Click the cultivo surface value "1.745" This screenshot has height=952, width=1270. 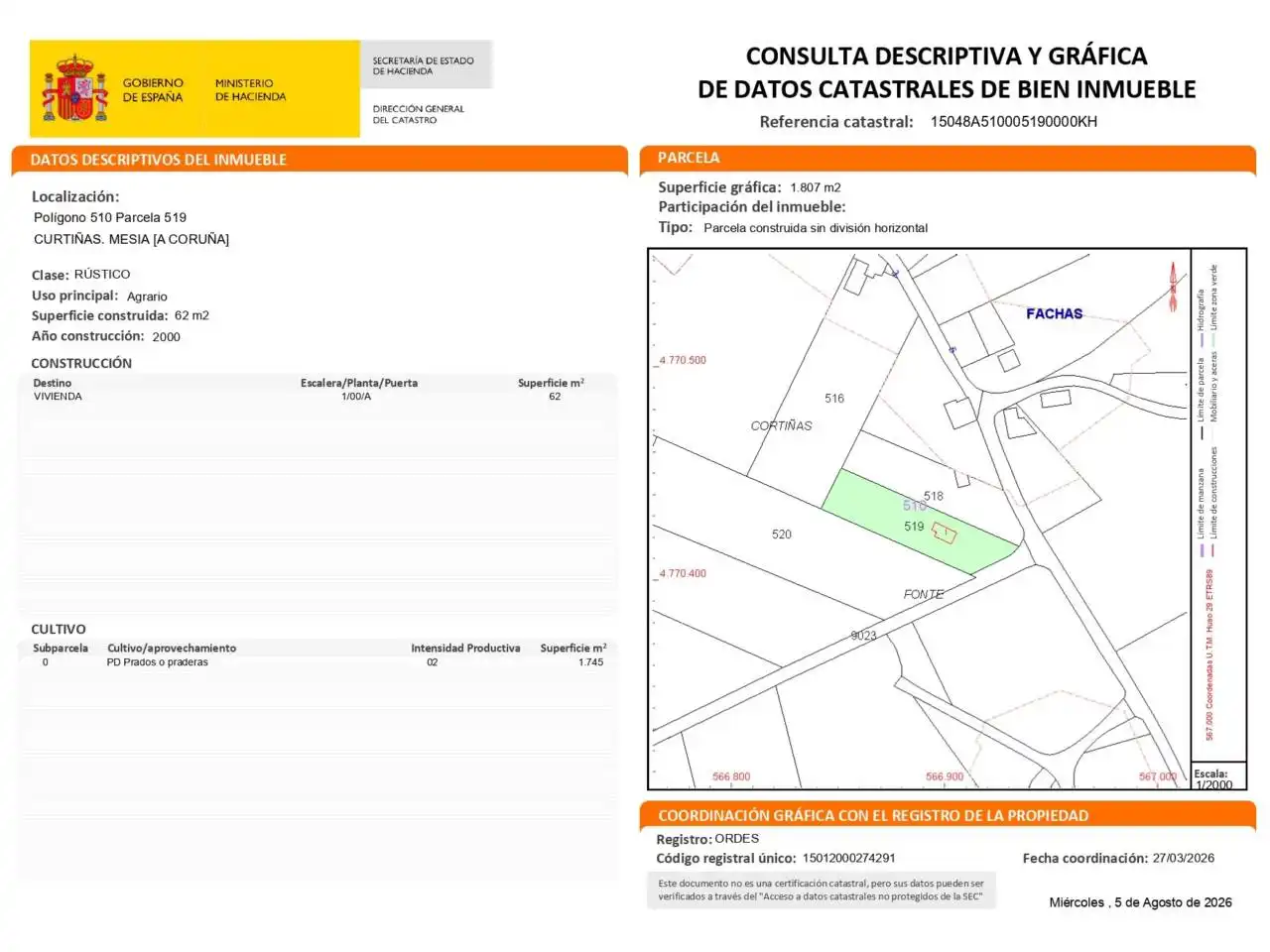tap(590, 662)
